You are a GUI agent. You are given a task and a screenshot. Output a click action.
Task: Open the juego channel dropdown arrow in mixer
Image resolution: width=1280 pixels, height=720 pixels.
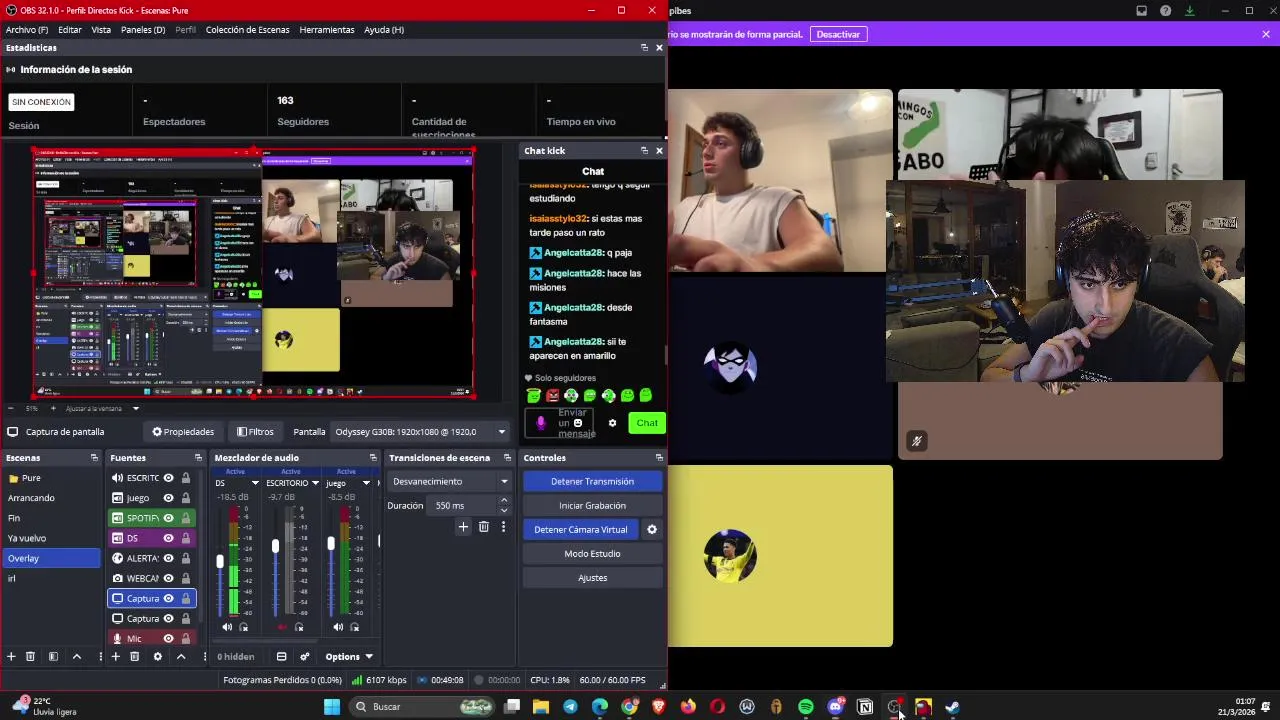366,483
